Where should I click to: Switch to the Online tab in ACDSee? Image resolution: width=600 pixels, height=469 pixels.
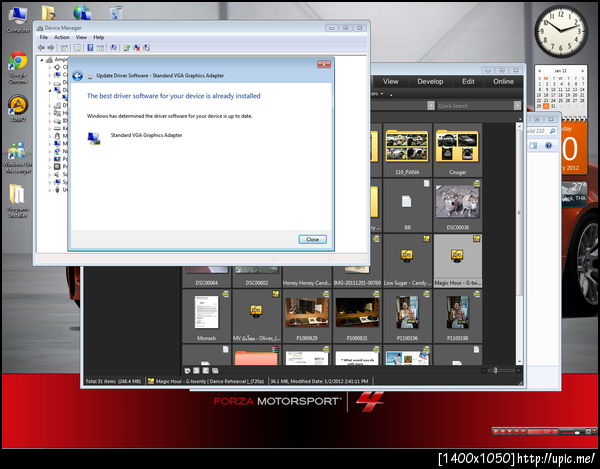tap(503, 81)
